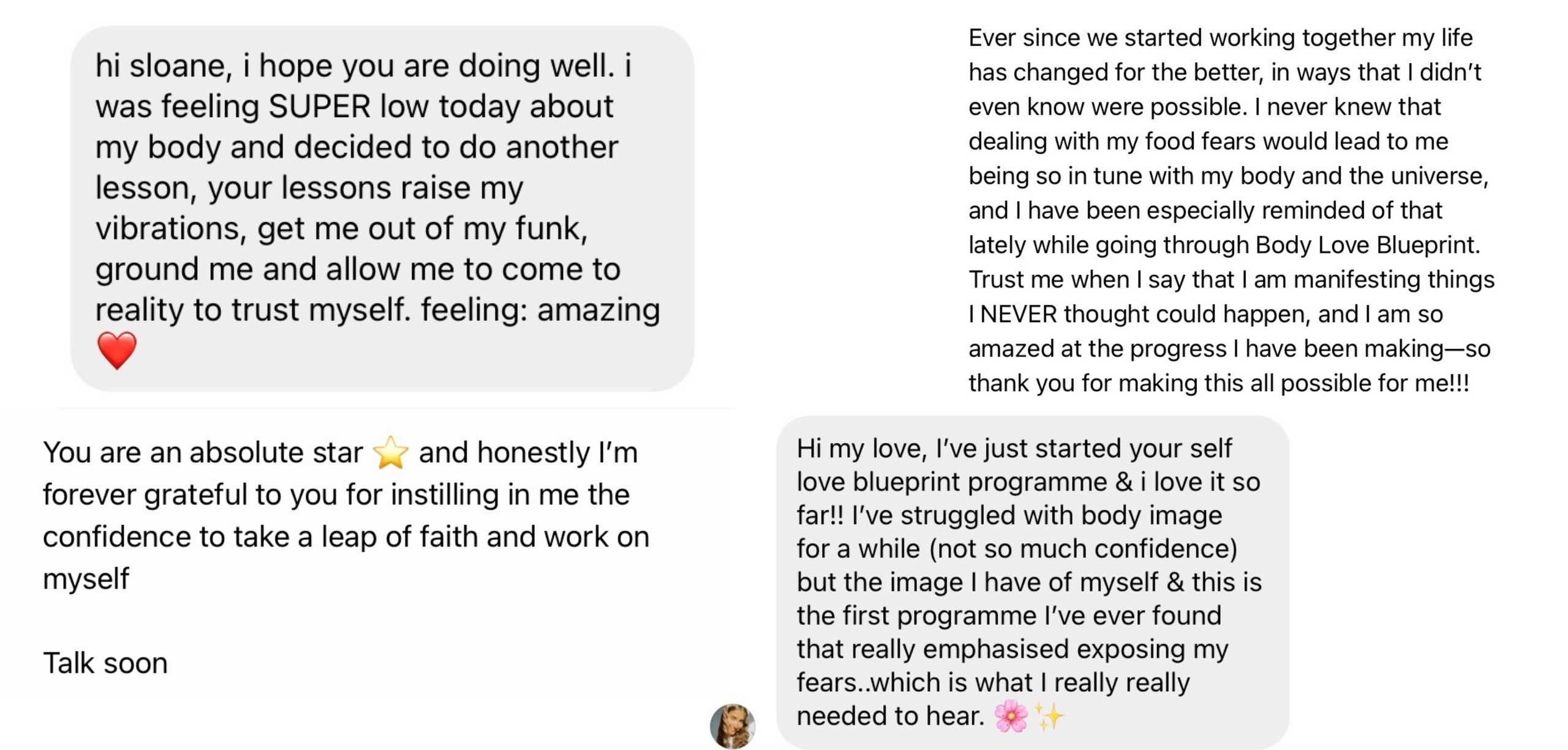The width and height of the screenshot is (1568, 750).
Task: Click the 'You are an absolute star' message
Action: click(346, 514)
